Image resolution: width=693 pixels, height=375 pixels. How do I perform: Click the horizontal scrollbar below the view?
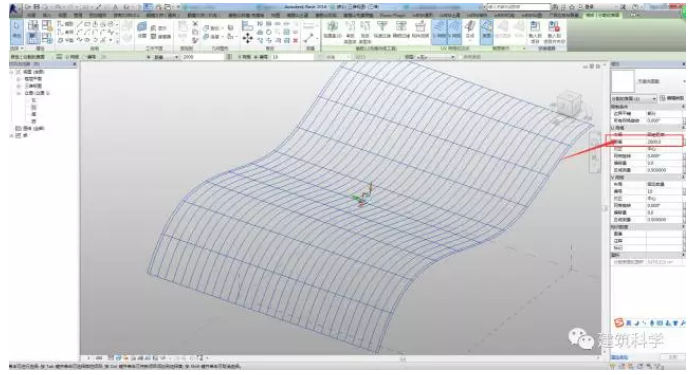[x=402, y=359]
